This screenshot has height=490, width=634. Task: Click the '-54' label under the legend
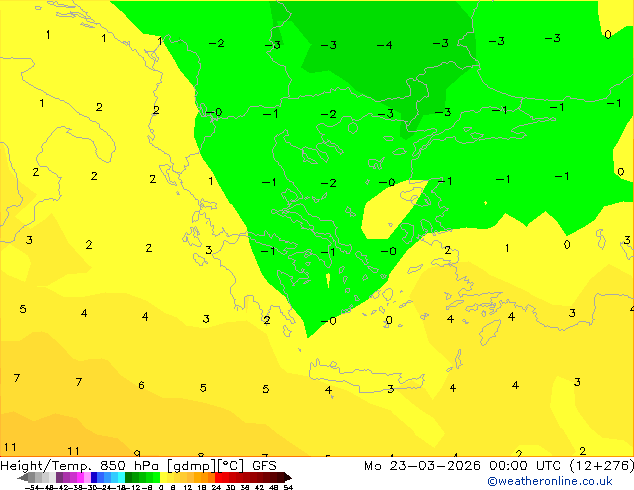pyautogui.click(x=32, y=487)
